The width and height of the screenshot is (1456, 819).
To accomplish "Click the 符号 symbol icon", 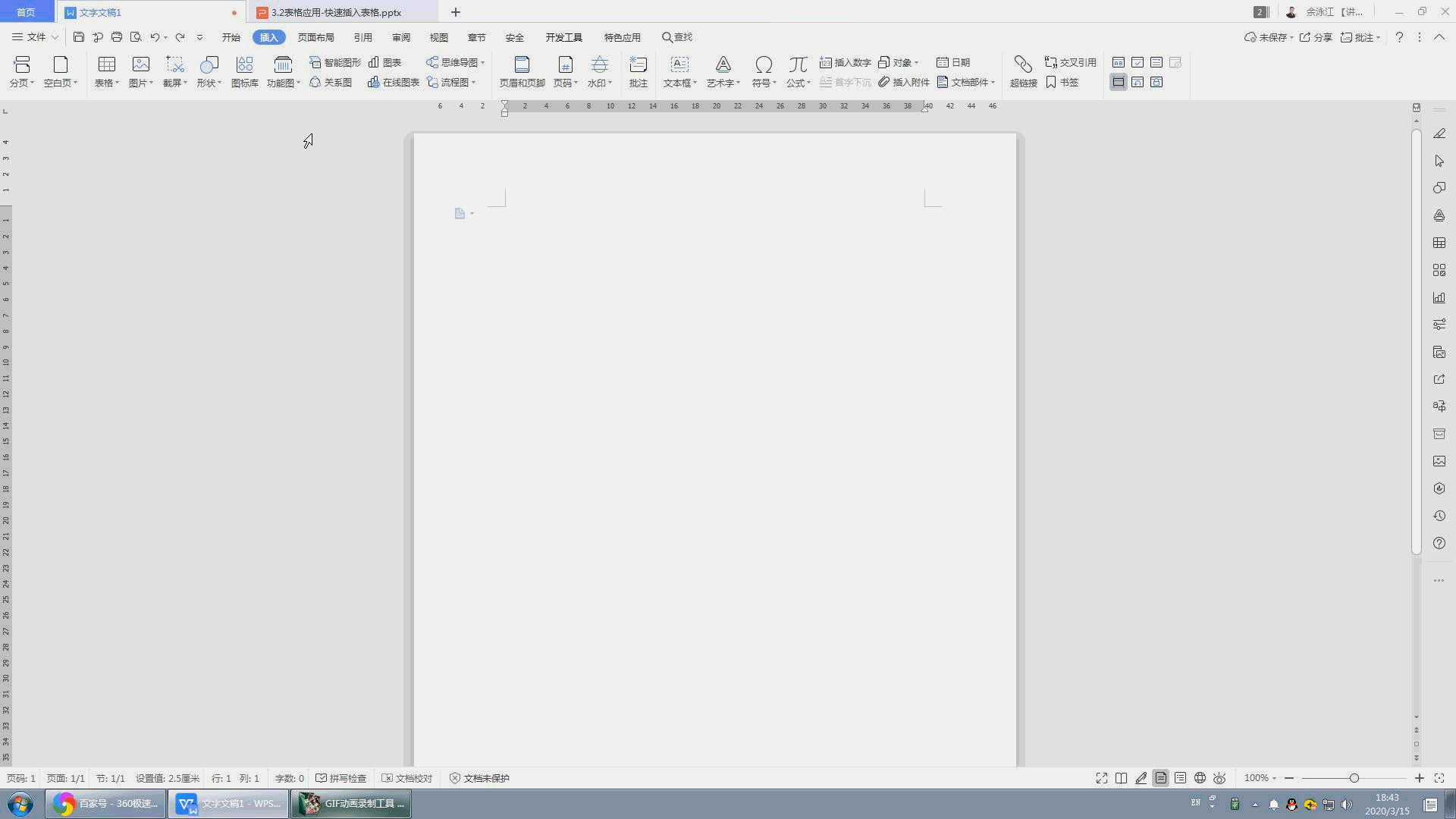I will tap(764, 64).
